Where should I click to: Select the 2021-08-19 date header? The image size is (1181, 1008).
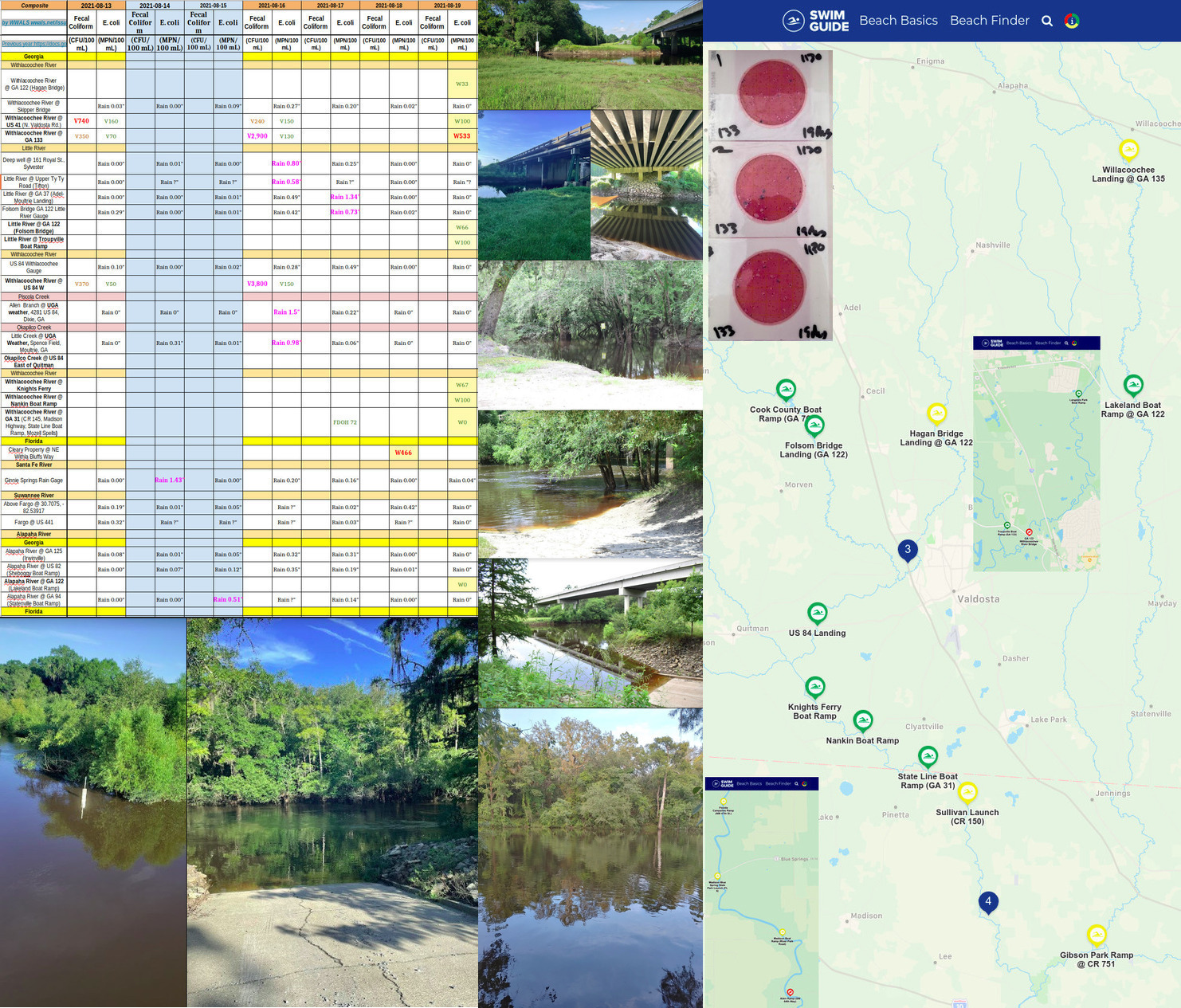447,6
